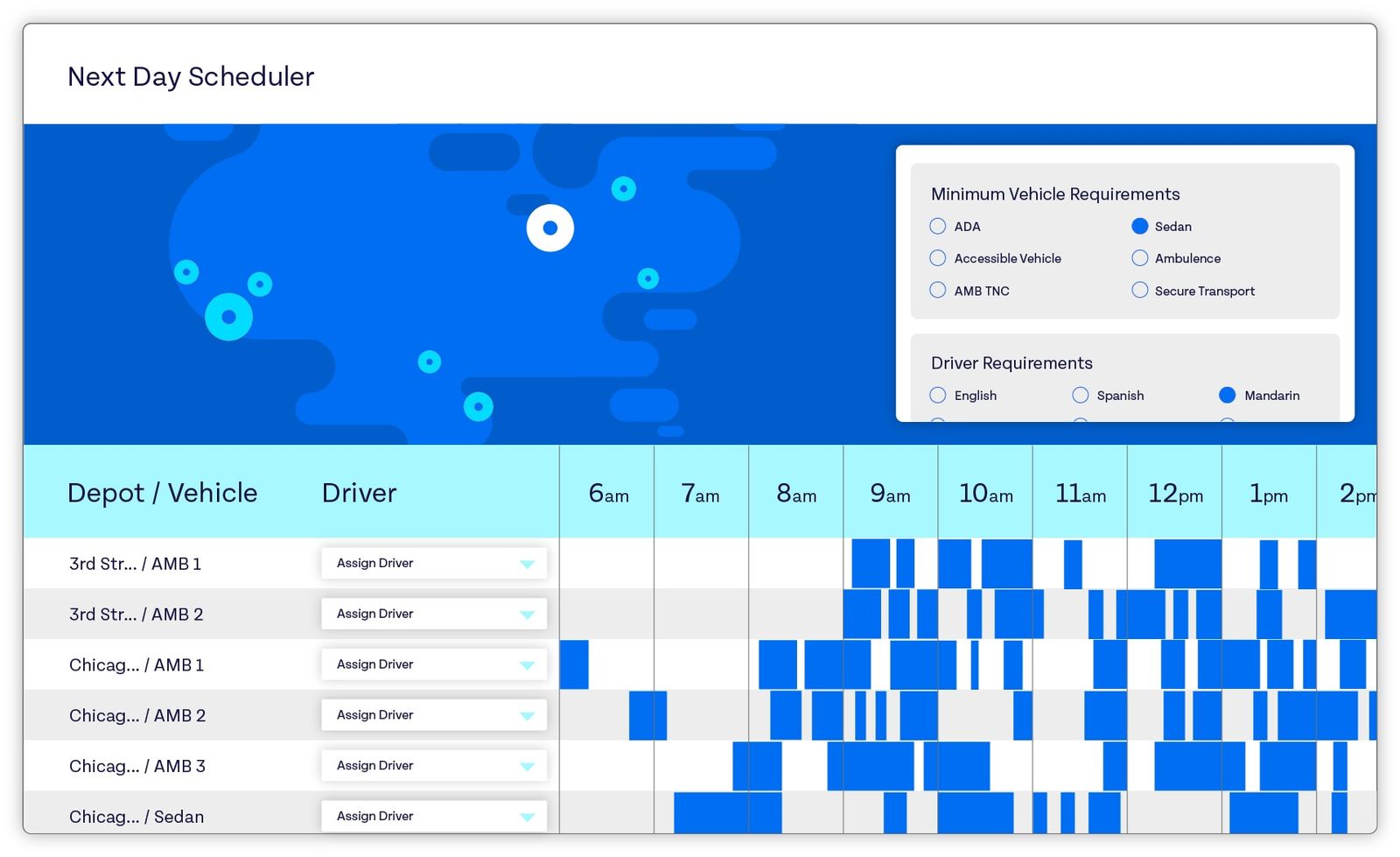
Task: Select the Ambulance vehicle requirement
Action: pos(1140,257)
